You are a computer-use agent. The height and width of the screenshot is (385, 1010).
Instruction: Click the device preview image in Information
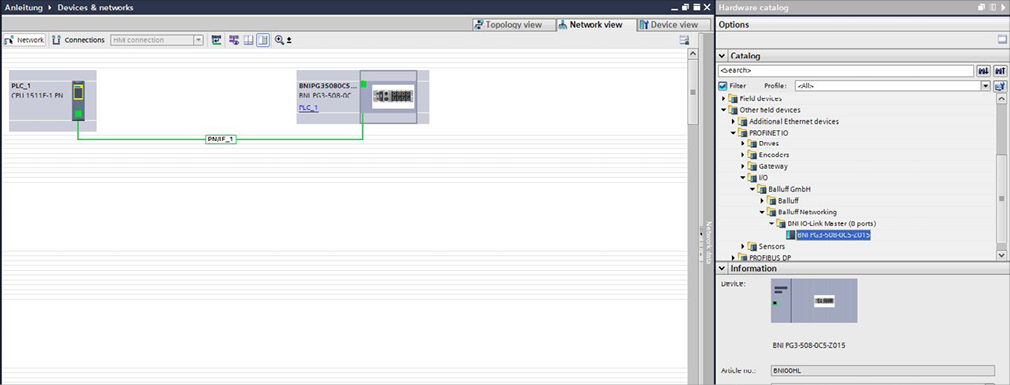pos(814,301)
